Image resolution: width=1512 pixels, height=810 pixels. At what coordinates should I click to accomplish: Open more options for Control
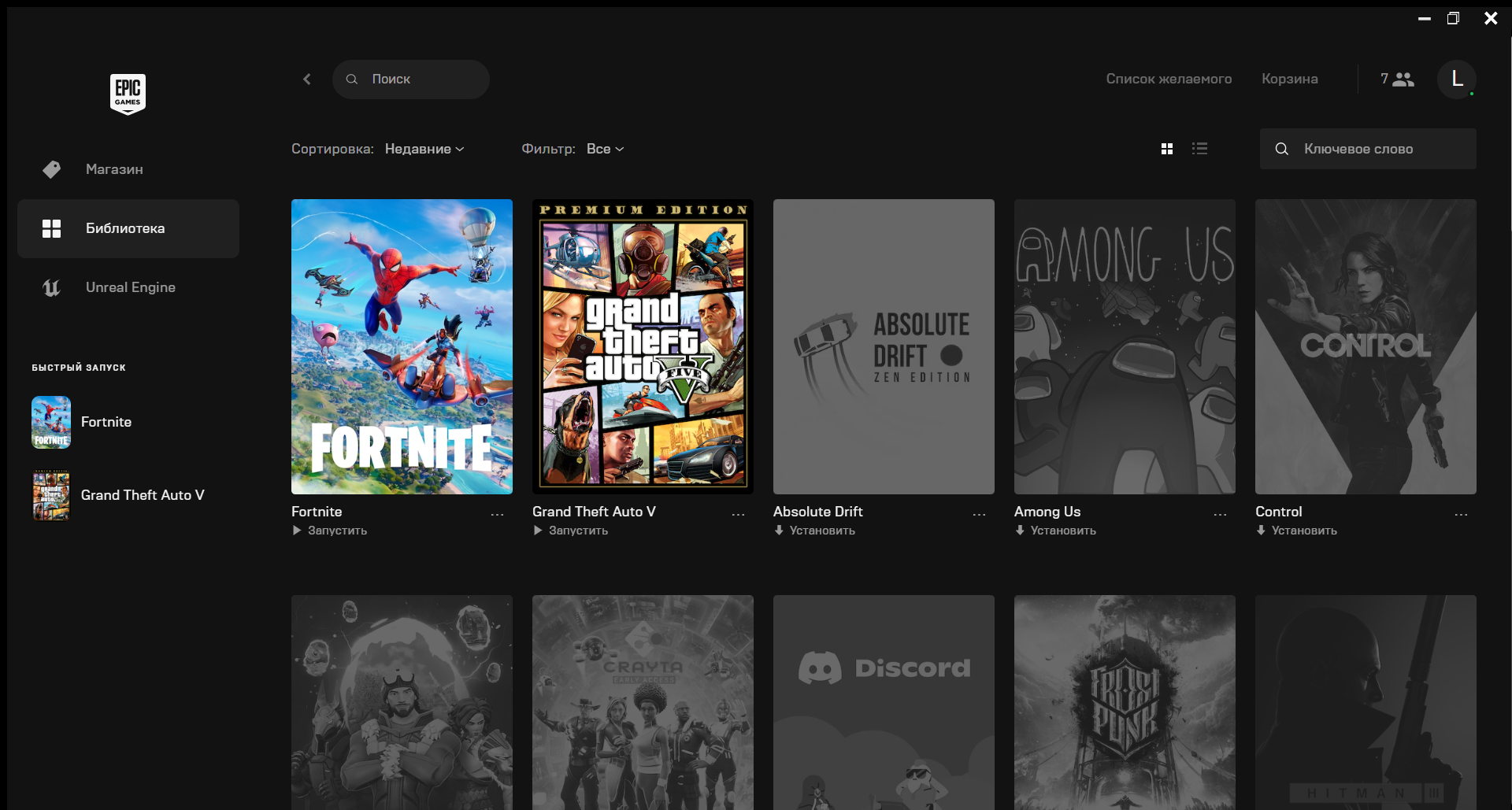(1461, 514)
